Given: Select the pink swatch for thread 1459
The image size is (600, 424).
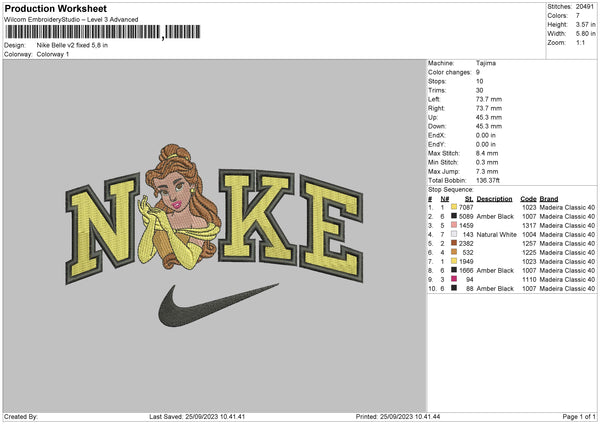Looking at the screenshot, I should [454, 224].
